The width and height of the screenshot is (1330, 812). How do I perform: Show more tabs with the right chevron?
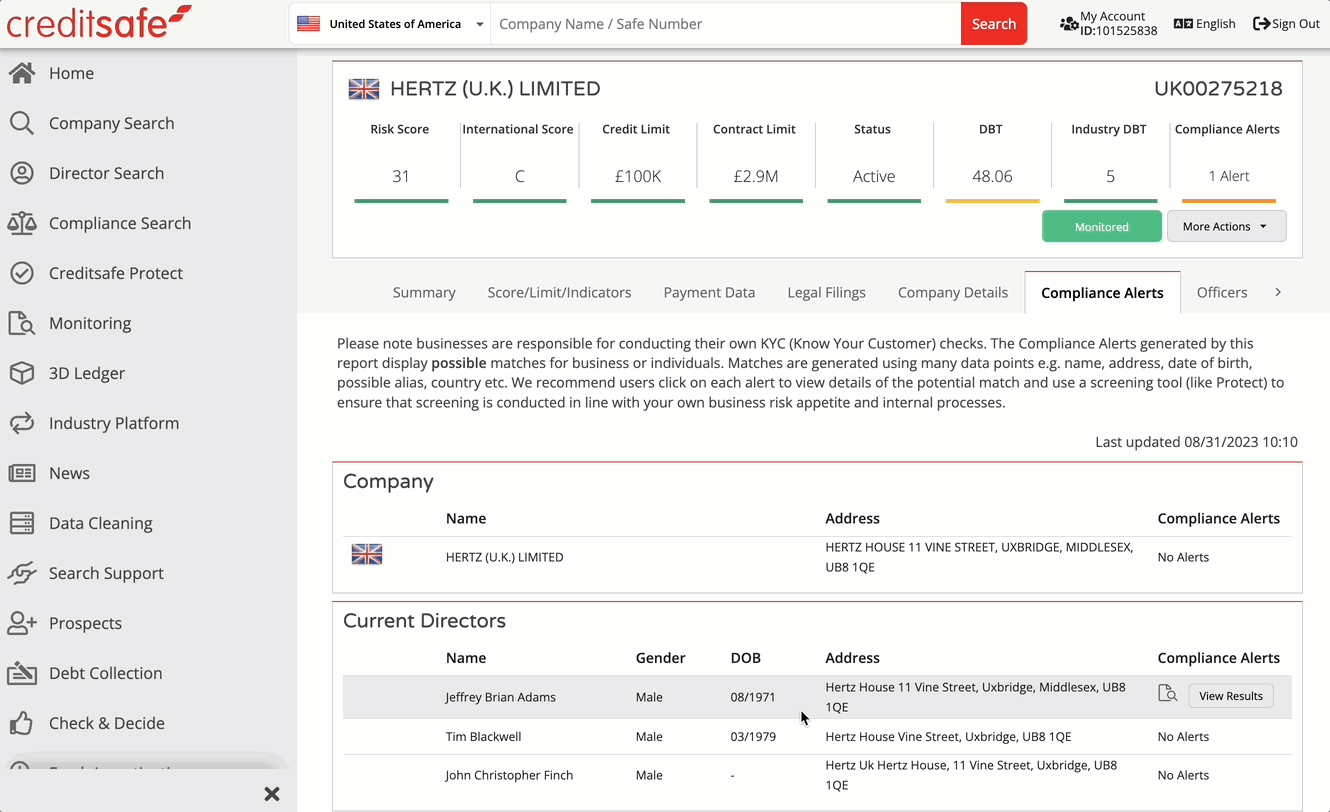[x=1278, y=292]
